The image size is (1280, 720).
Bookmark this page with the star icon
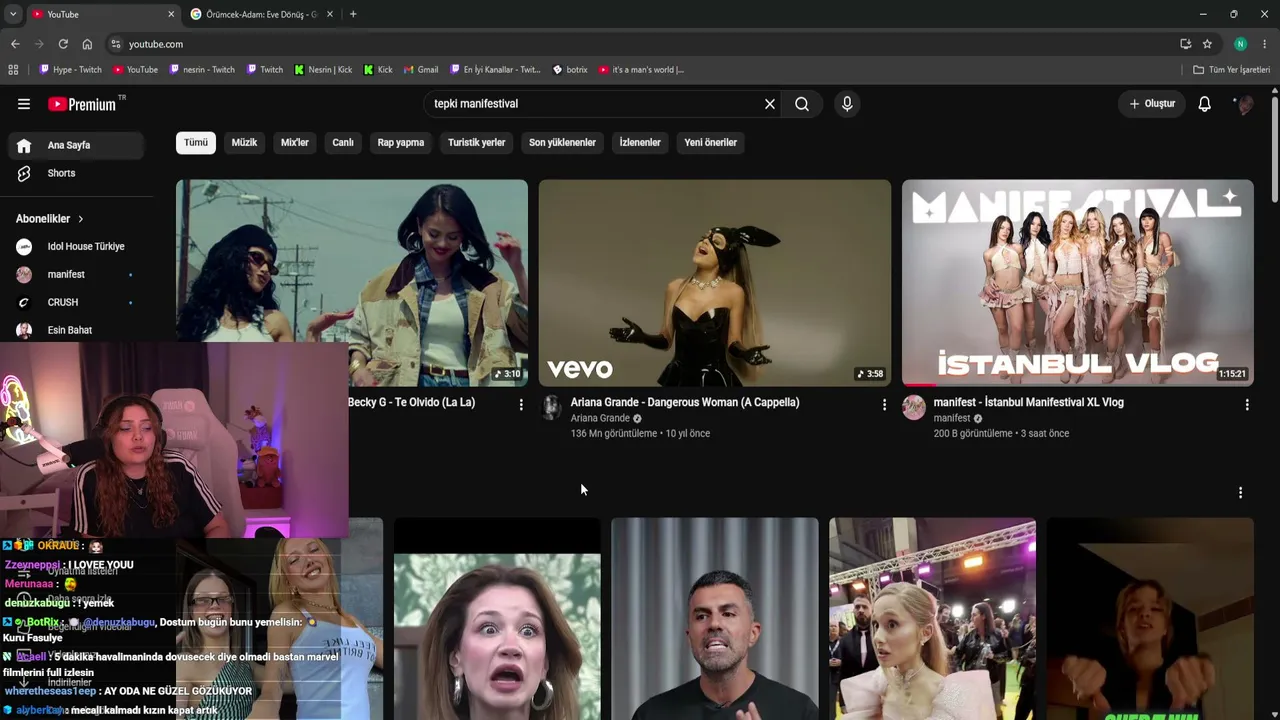point(1208,44)
